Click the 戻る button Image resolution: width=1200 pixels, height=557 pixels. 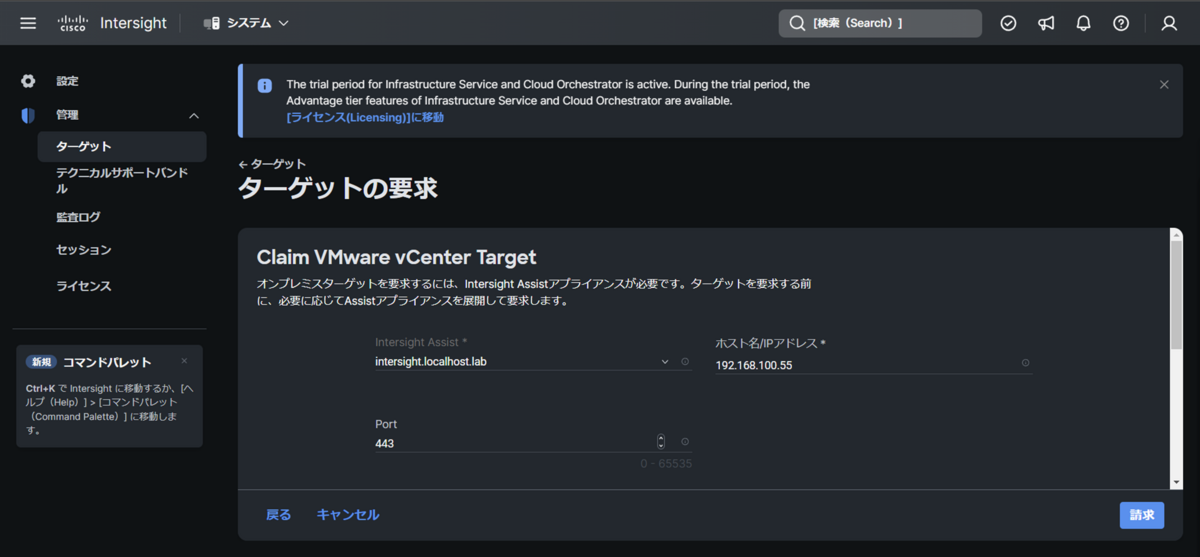point(279,515)
